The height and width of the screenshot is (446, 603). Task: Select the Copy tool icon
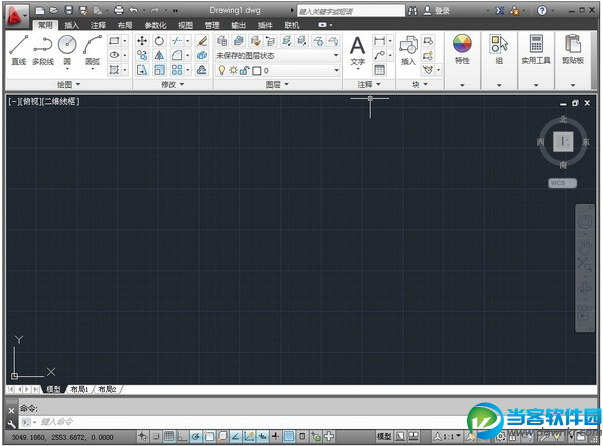click(142, 55)
